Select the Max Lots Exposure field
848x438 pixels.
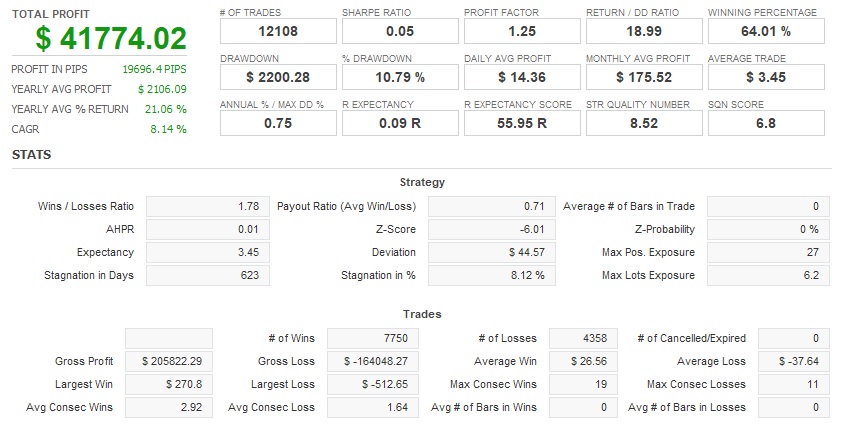click(x=770, y=275)
